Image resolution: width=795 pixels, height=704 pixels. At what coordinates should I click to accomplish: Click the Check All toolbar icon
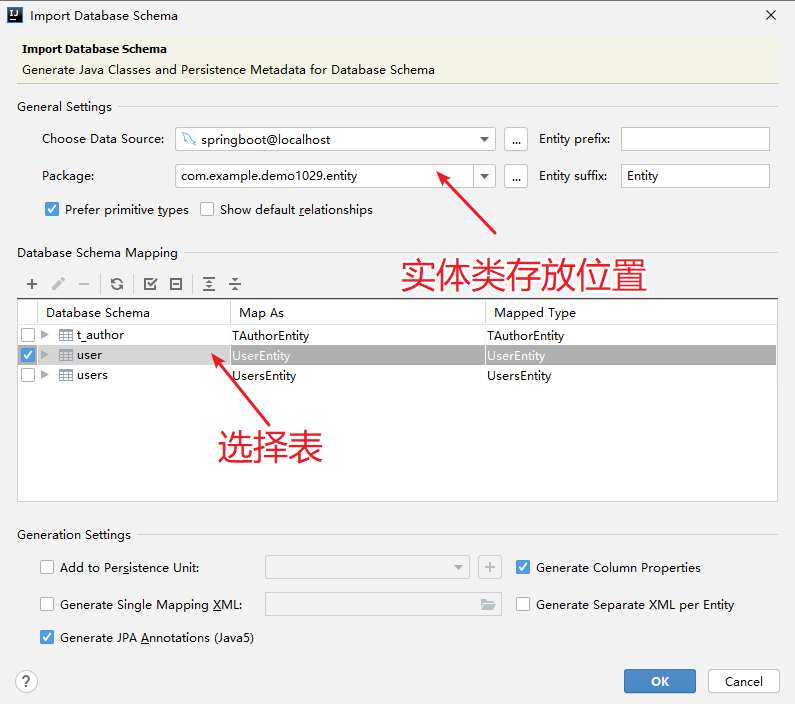point(151,284)
